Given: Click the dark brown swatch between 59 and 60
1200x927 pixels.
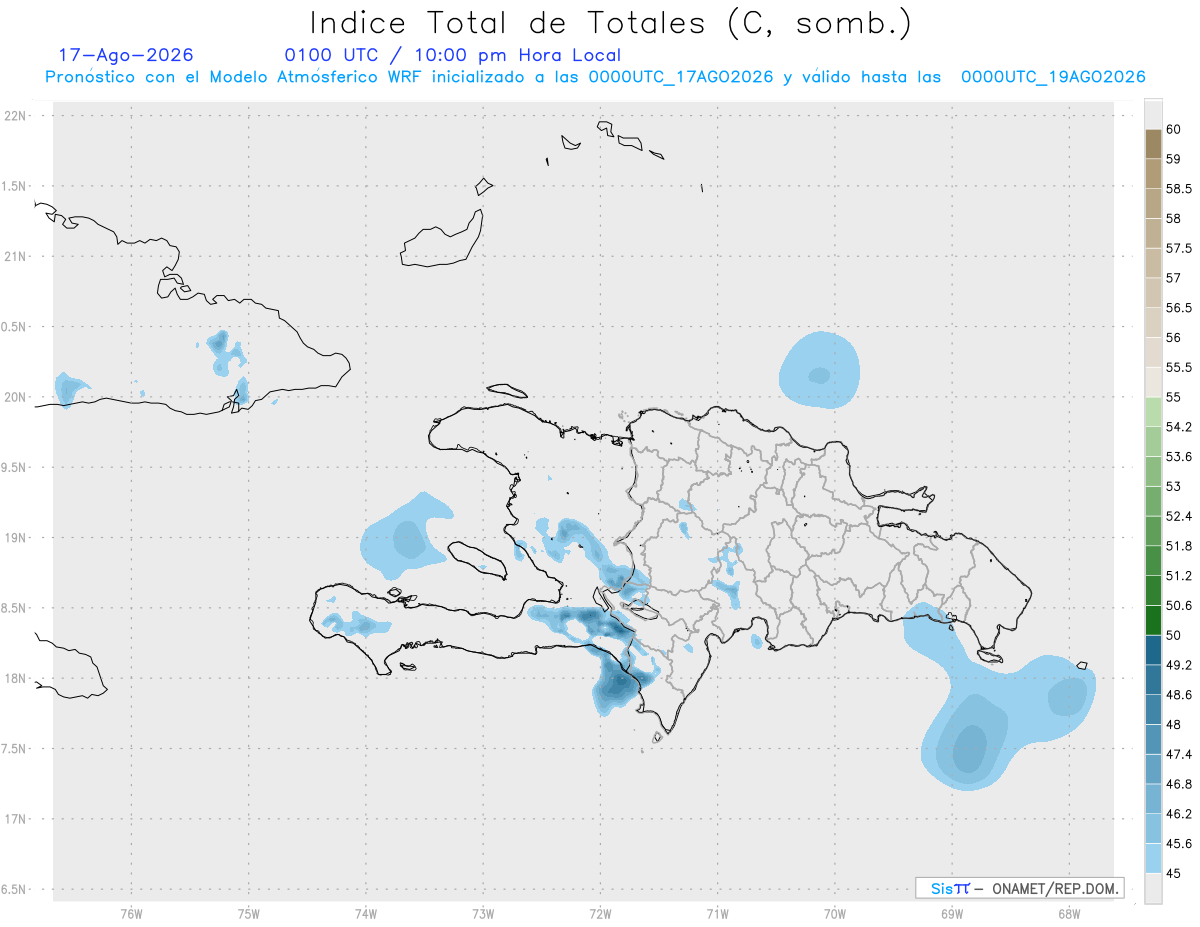Looking at the screenshot, I should point(1153,144).
